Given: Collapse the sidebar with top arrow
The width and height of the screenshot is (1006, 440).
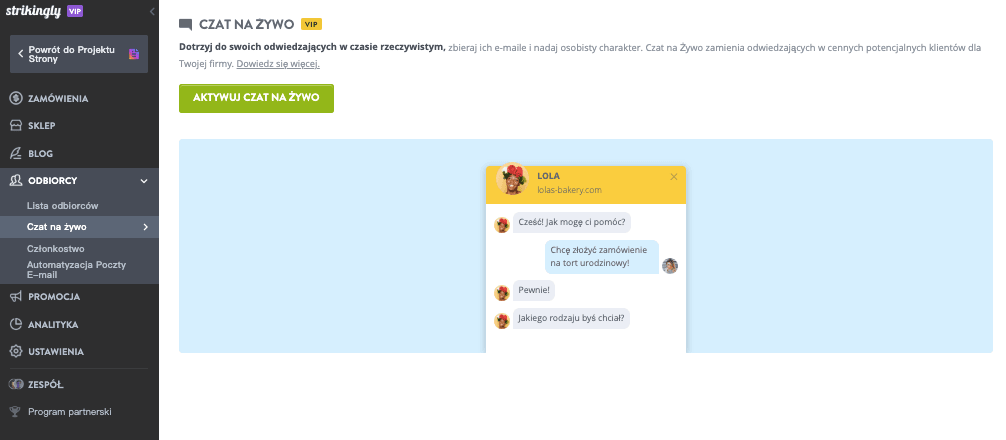Looking at the screenshot, I should pyautogui.click(x=151, y=11).
